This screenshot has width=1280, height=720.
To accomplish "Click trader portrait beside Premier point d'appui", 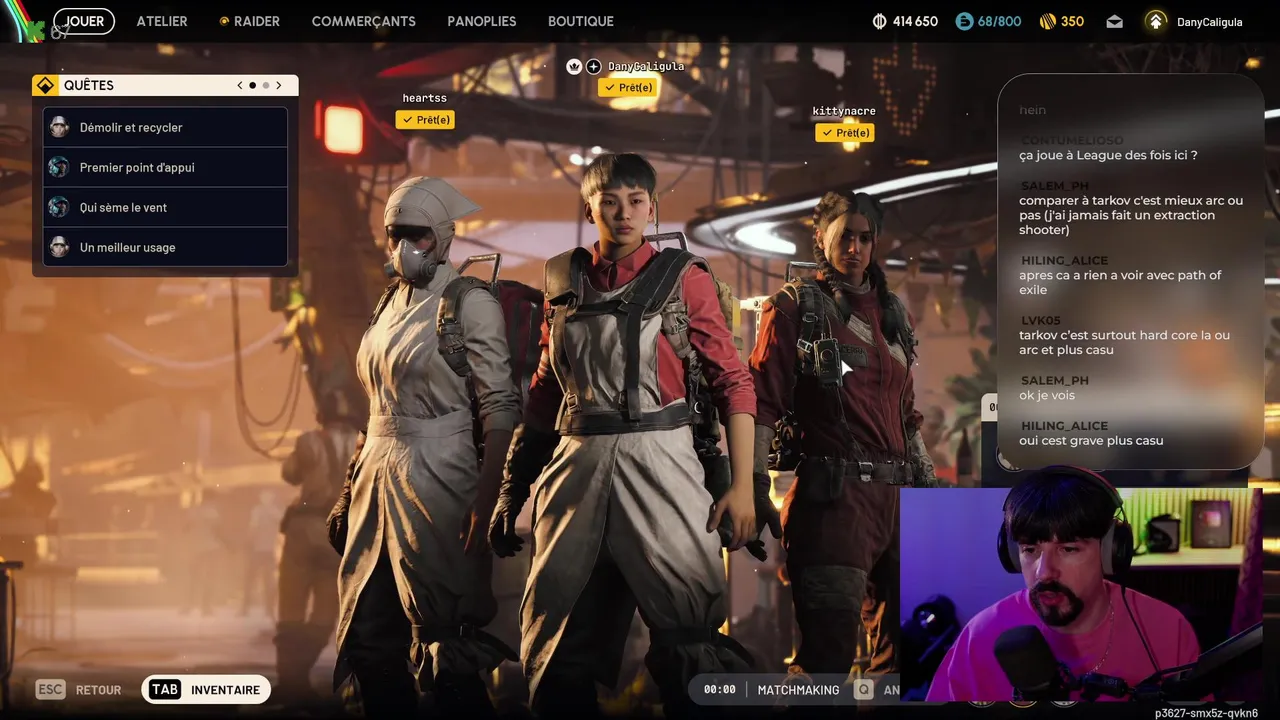I will click(x=59, y=167).
